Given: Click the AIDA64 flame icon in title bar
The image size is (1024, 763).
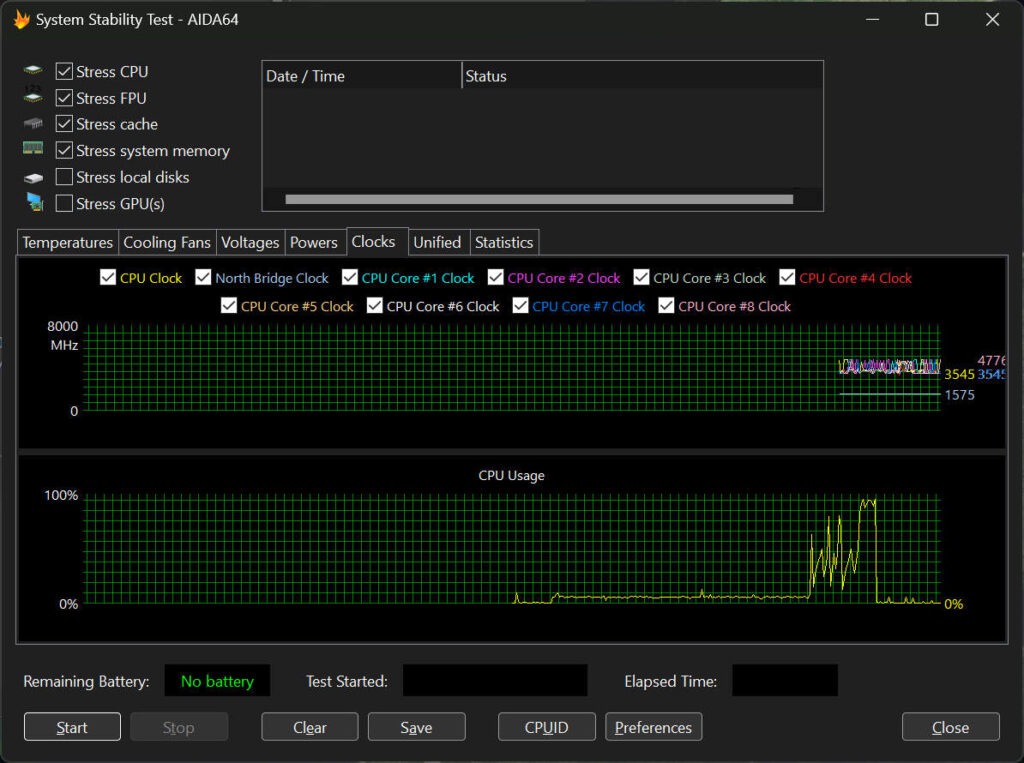Looking at the screenshot, I should pyautogui.click(x=21, y=20).
